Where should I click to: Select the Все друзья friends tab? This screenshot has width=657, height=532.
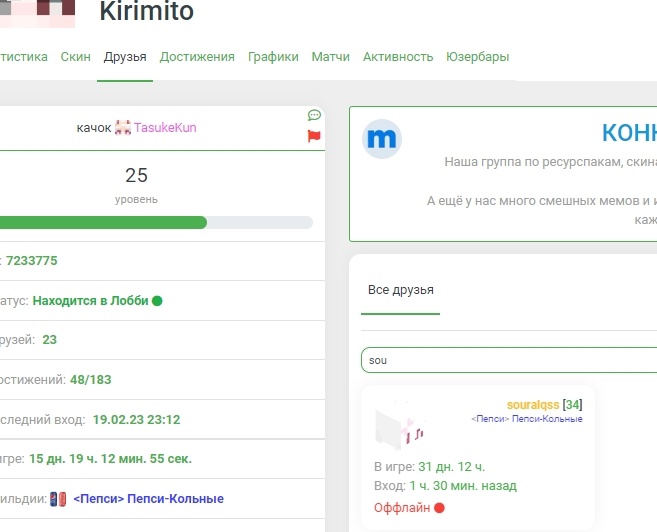pos(401,290)
